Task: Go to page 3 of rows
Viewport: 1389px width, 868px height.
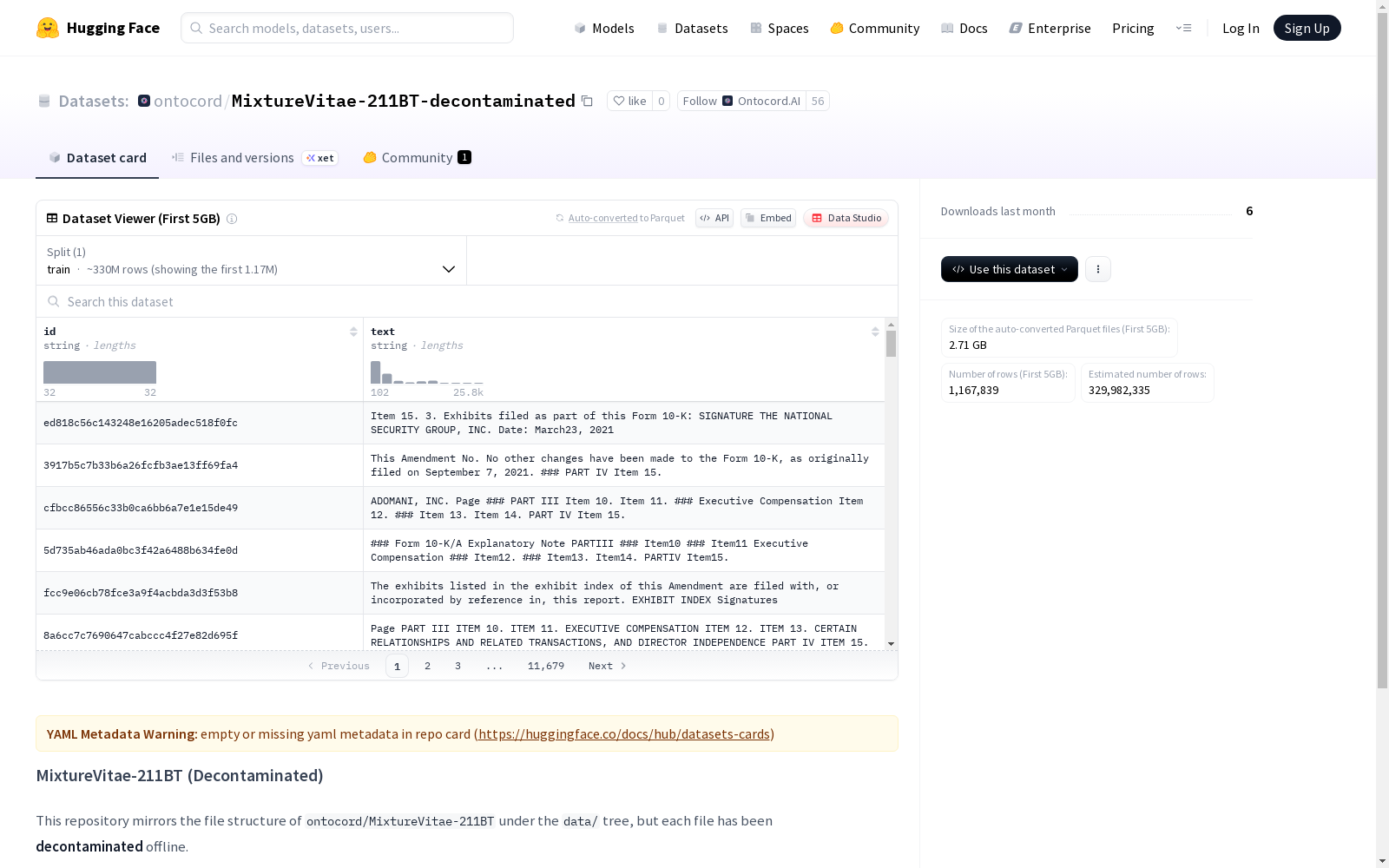Action: [x=458, y=666]
